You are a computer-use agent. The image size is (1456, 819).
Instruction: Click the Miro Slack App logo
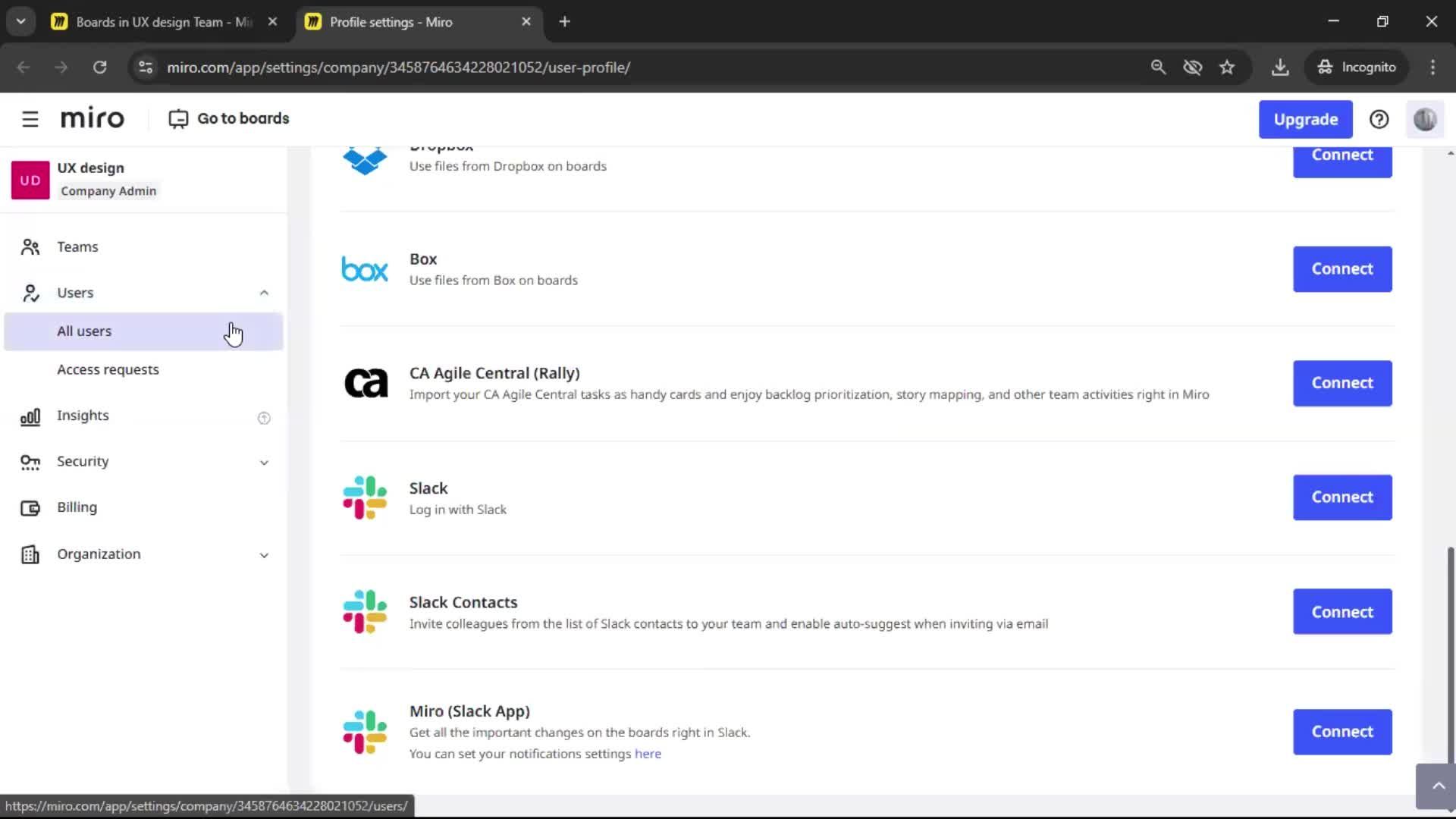coord(365,732)
